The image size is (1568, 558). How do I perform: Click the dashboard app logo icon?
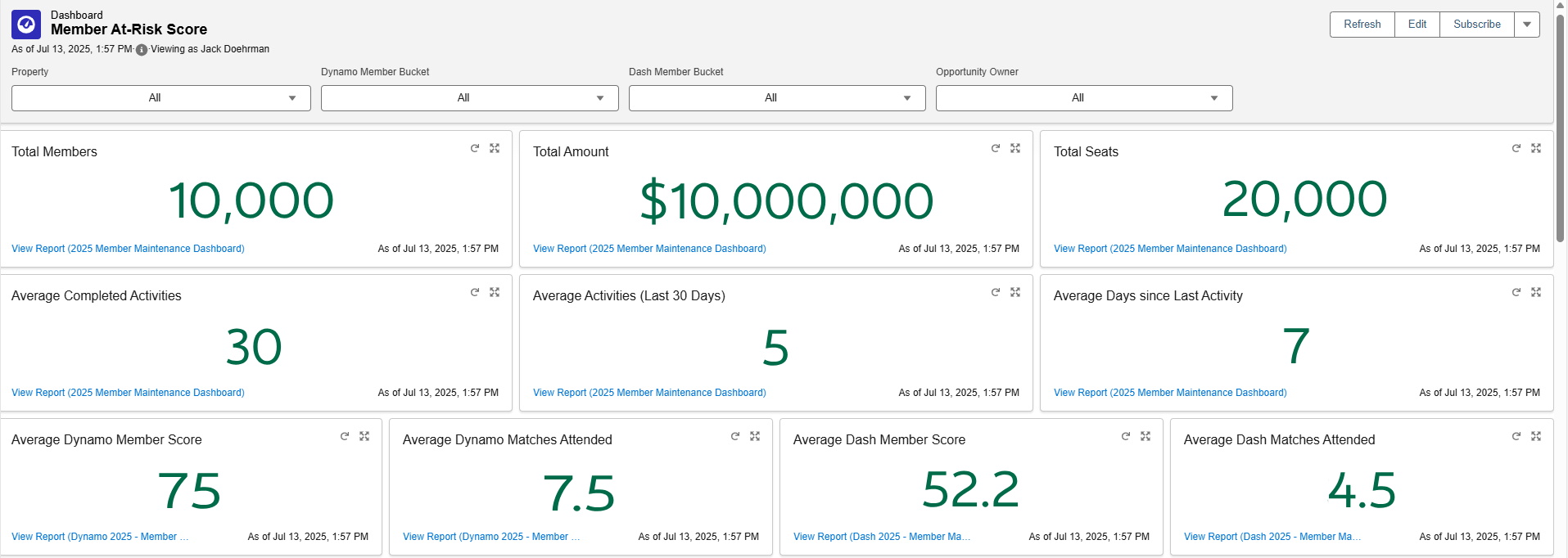pos(26,25)
